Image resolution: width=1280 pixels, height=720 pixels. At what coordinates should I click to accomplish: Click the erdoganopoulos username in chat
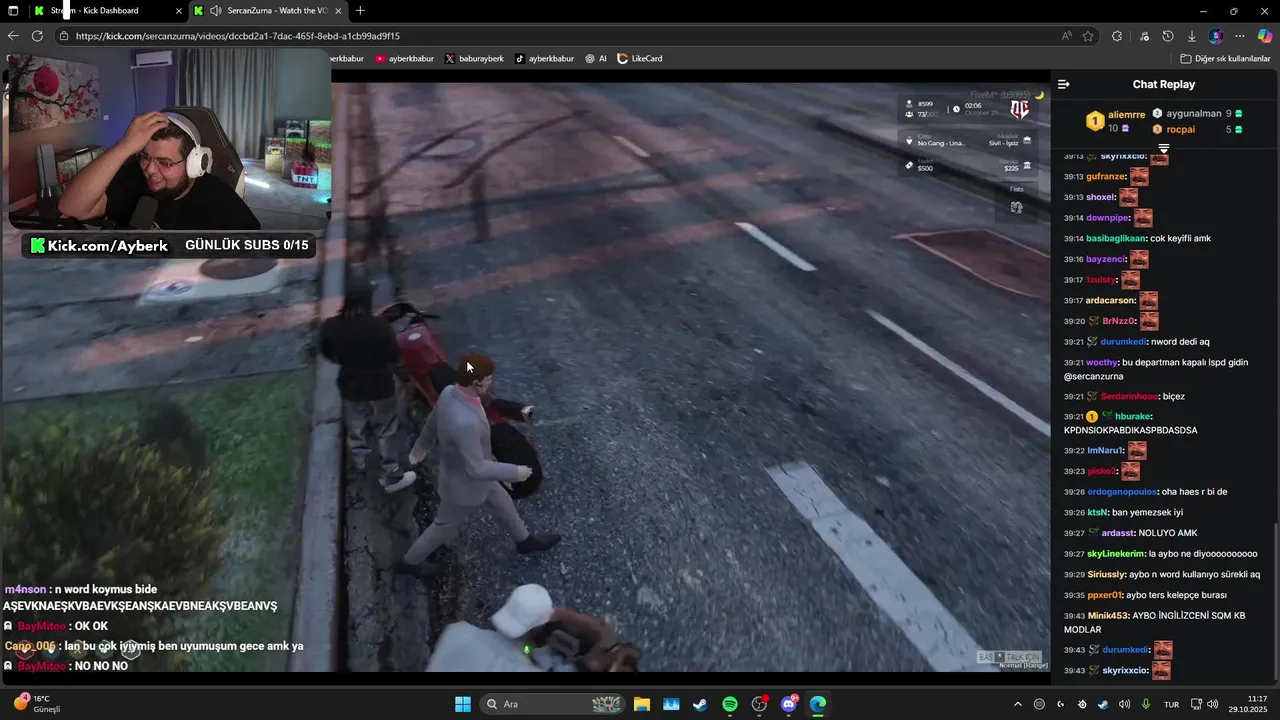[x=1122, y=492]
